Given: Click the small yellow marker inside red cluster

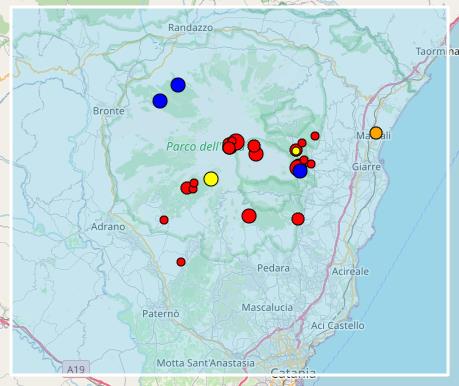Looking at the screenshot, I should coord(296,151).
